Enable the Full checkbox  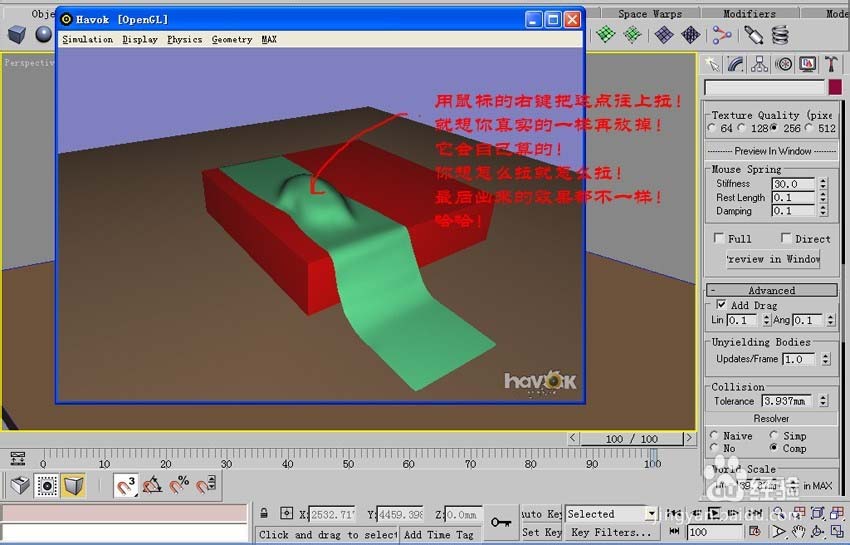click(719, 238)
